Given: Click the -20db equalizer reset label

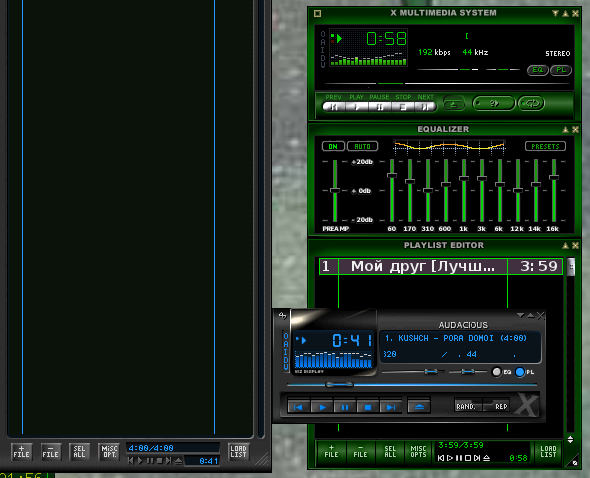Looking at the screenshot, I should 362,220.
